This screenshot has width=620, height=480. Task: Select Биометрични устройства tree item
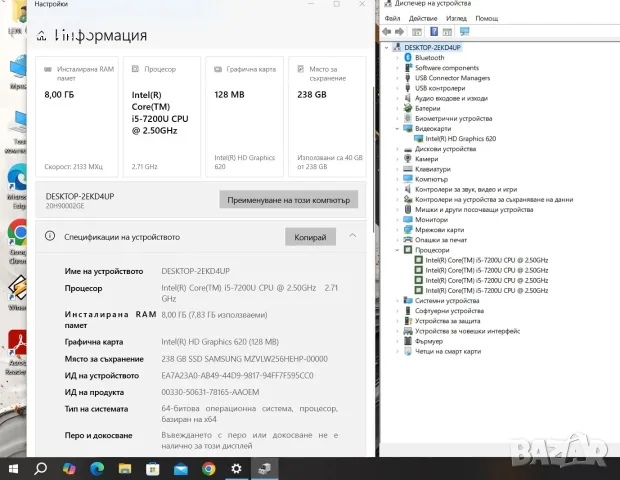tap(454, 118)
